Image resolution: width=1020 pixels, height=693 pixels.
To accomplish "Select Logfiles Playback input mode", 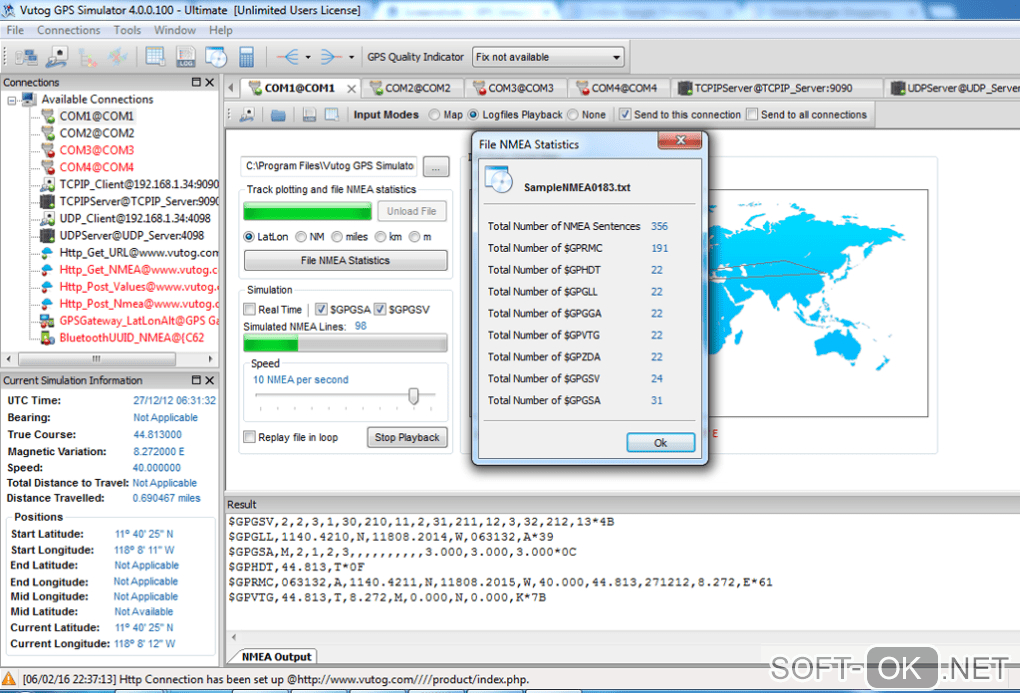I will pyautogui.click(x=473, y=115).
